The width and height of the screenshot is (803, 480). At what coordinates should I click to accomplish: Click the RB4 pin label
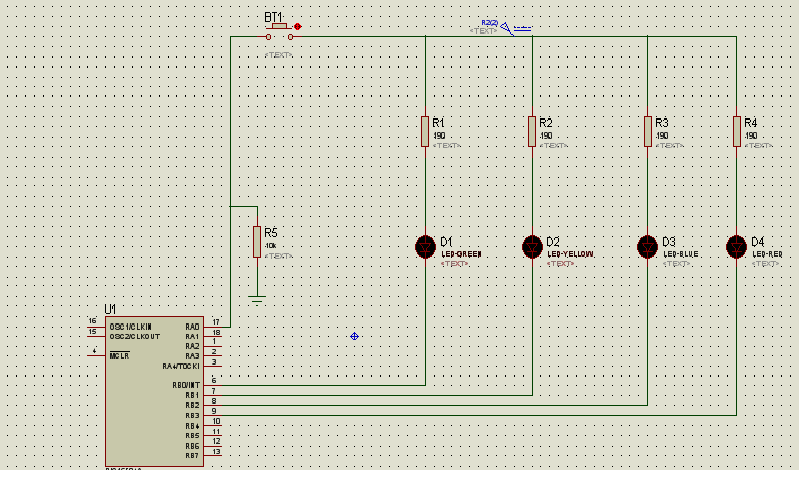(x=193, y=426)
